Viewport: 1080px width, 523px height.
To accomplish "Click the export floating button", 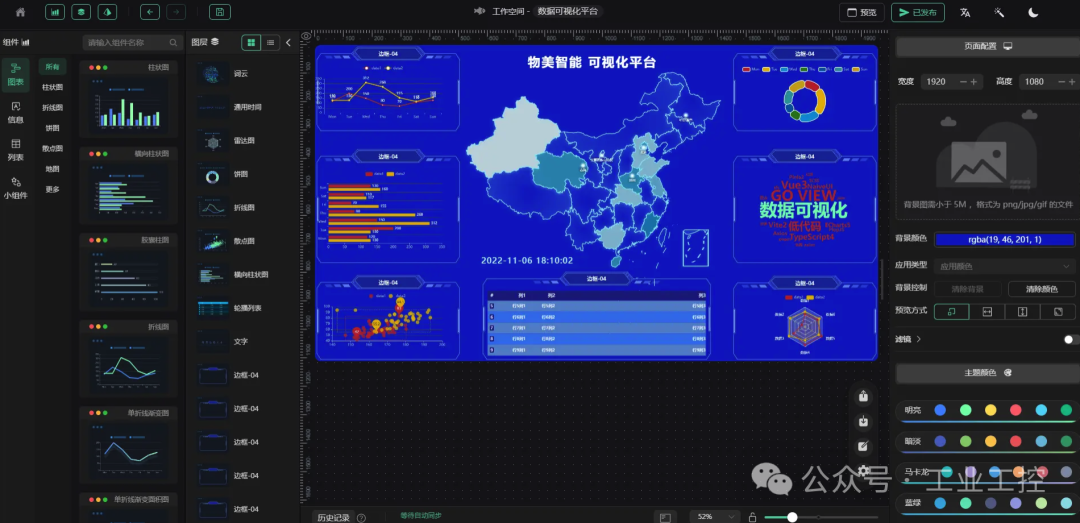I will point(863,396).
